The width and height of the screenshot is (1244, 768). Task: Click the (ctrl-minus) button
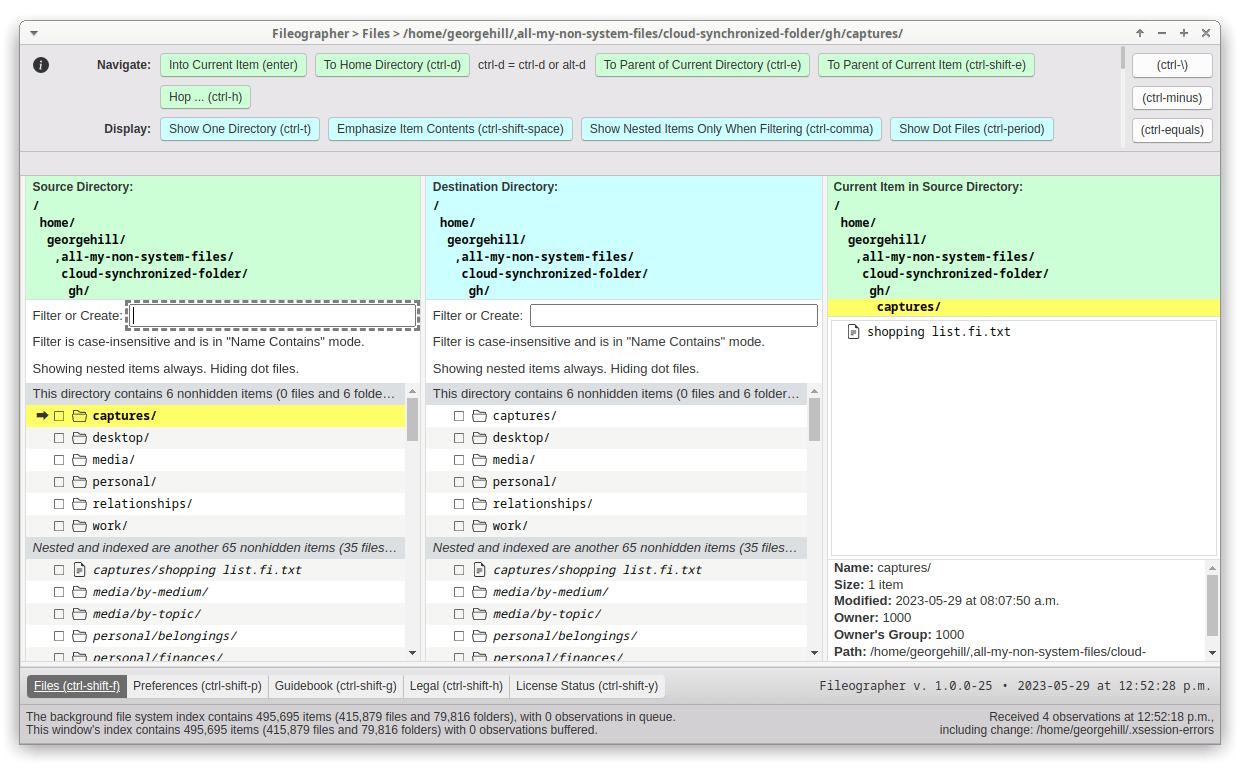[x=1172, y=98]
